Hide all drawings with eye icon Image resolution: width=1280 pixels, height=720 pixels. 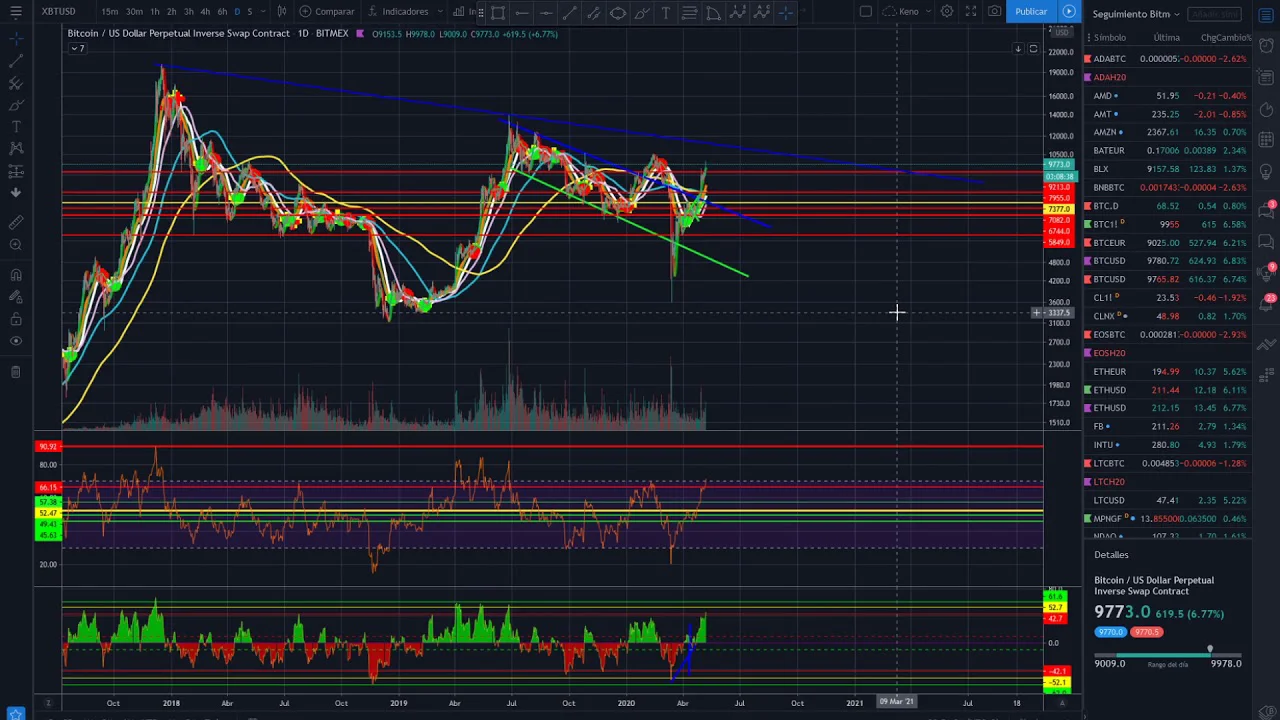[16, 342]
